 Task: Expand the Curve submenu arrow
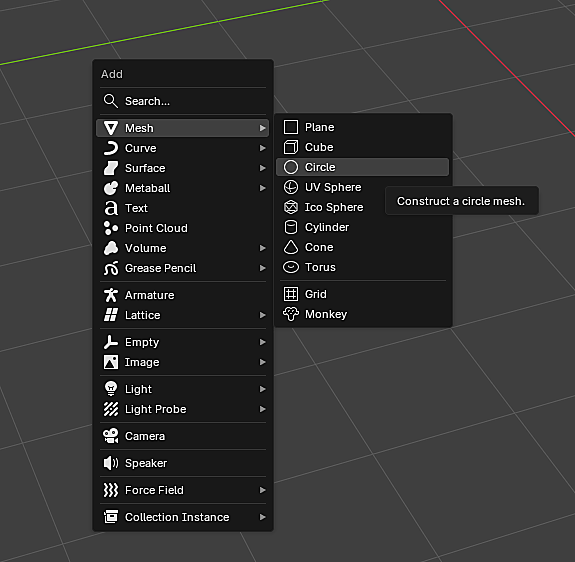tap(263, 148)
